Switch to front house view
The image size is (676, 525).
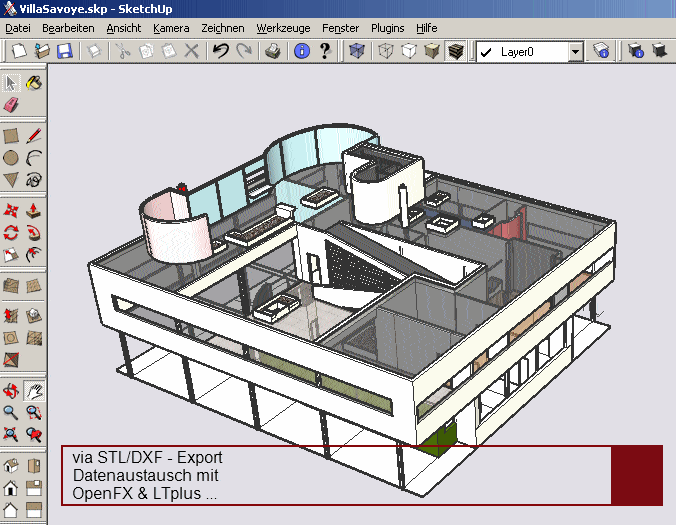click(x=11, y=488)
